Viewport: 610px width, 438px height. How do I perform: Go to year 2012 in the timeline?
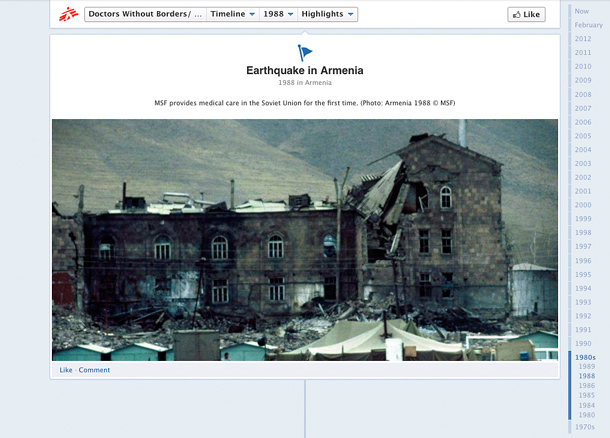pyautogui.click(x=583, y=39)
